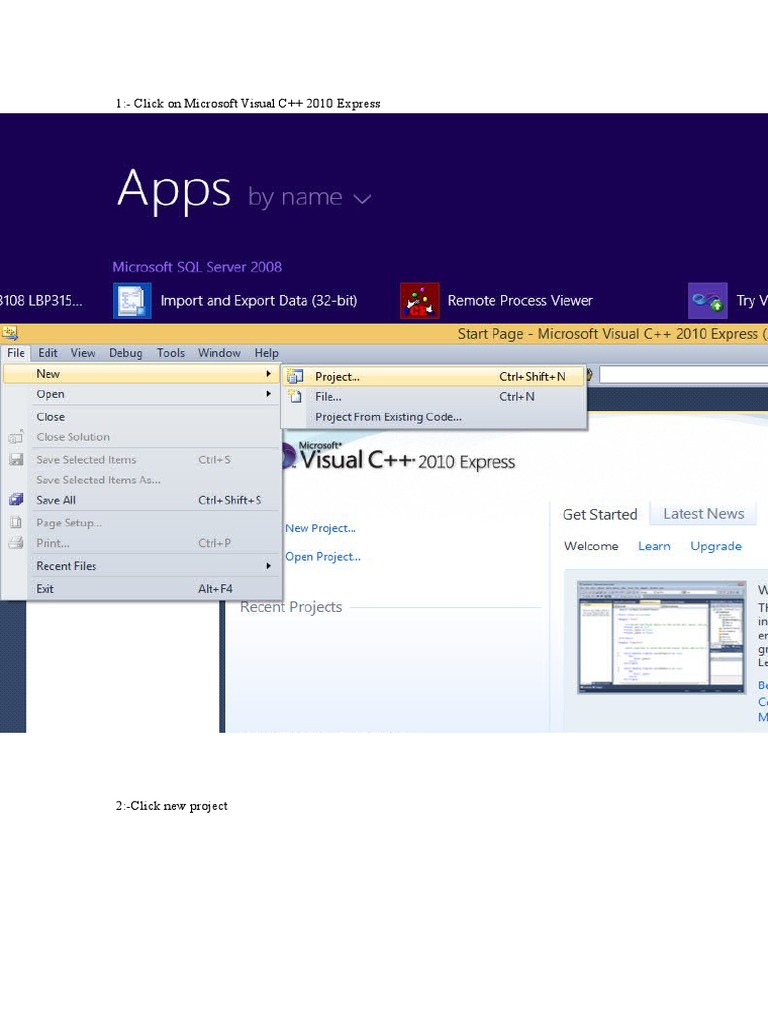Click the Save Selected Items icon
This screenshot has height=1024, width=768.
click(x=16, y=459)
